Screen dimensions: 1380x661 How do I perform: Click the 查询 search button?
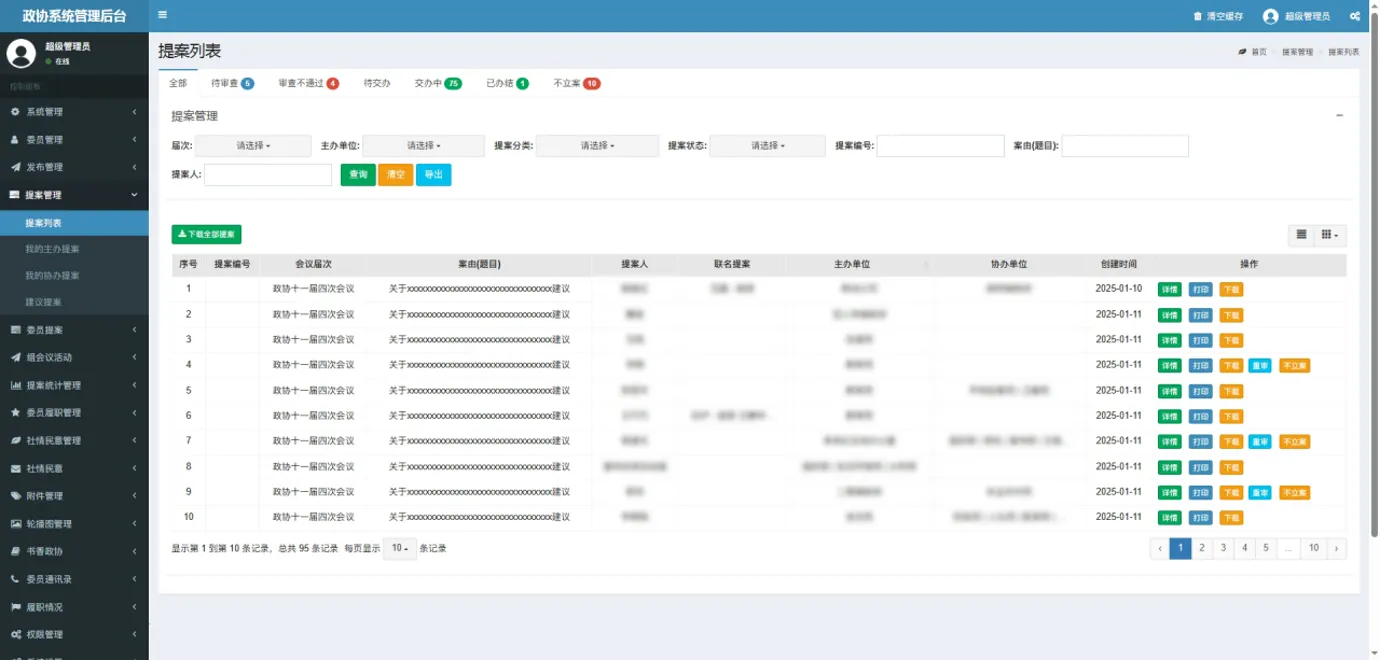(x=358, y=173)
